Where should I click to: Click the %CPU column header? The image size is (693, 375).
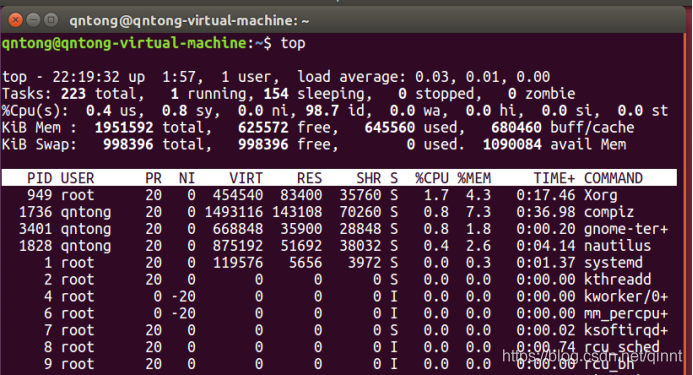click(x=432, y=178)
